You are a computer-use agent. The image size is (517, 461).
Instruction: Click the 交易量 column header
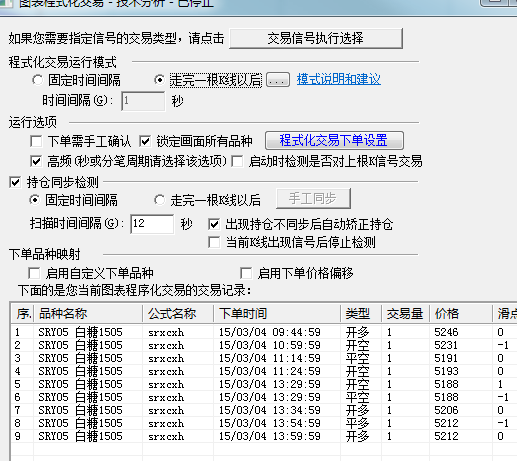(x=406, y=314)
